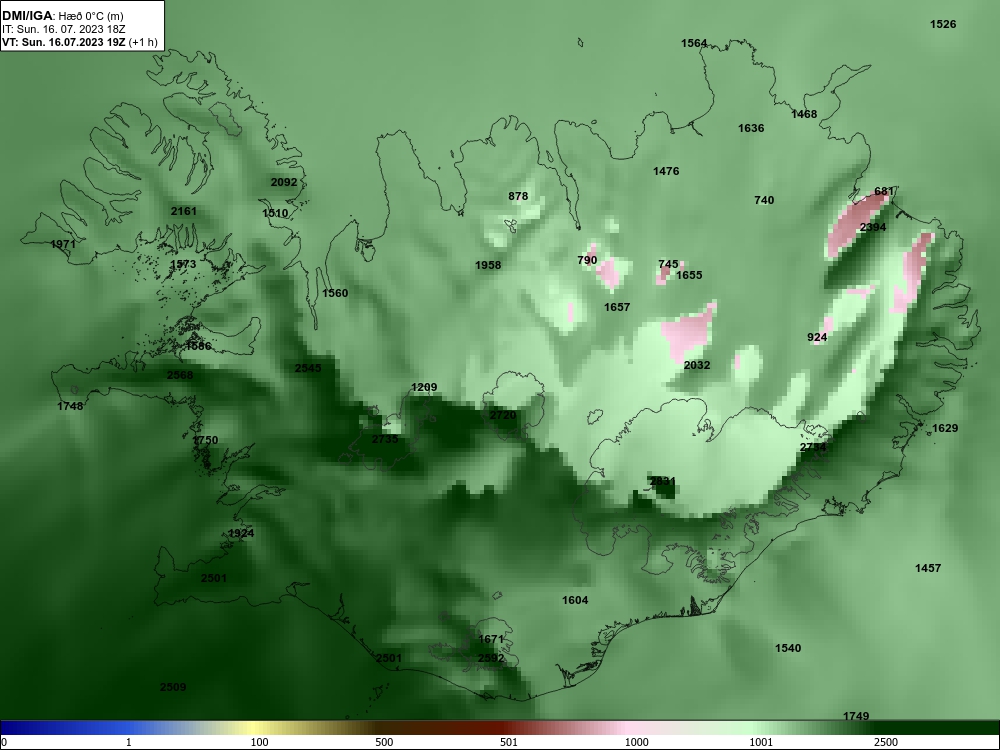The height and width of the screenshot is (750, 1000).
Task: Pick the map value 1958
Action: (488, 265)
